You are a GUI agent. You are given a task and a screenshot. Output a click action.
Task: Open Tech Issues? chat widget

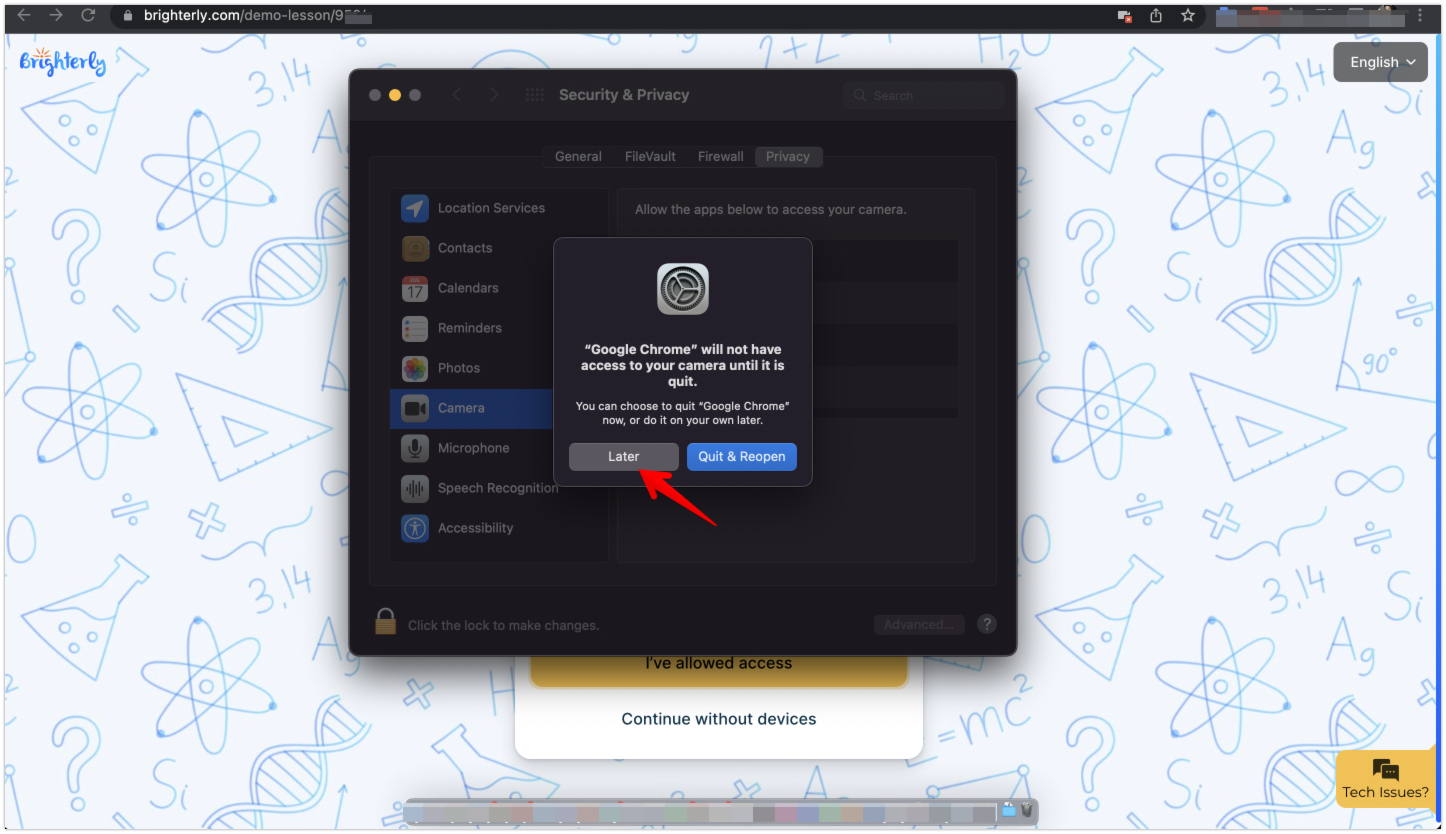point(1386,780)
